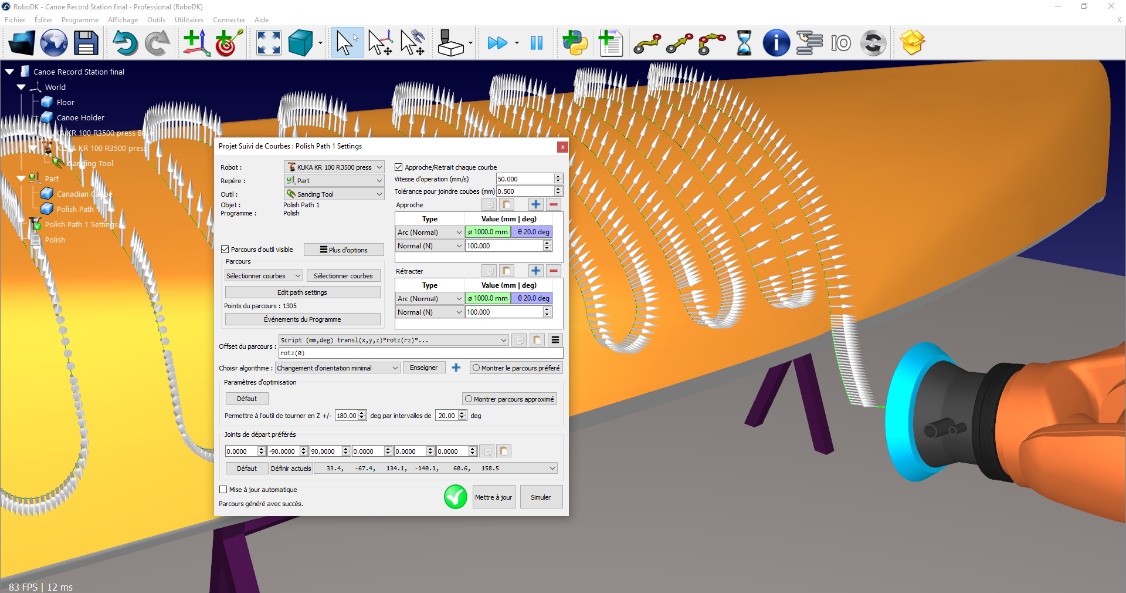Viewport: 1126px width, 593px height.
Task: Add a message instruction (info icon)
Action: (776, 43)
